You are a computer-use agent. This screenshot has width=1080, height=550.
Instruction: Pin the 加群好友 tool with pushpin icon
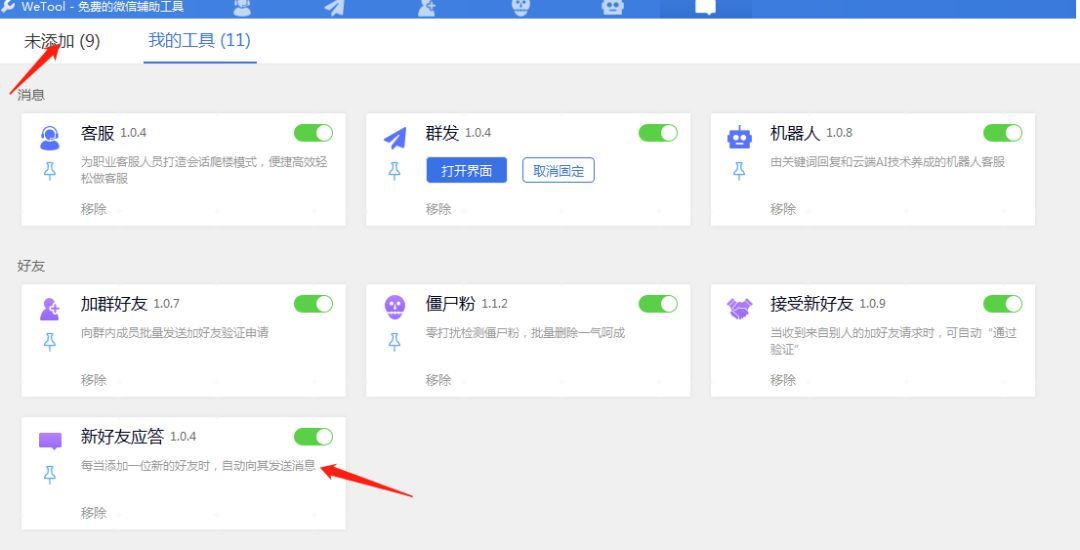(x=50, y=342)
